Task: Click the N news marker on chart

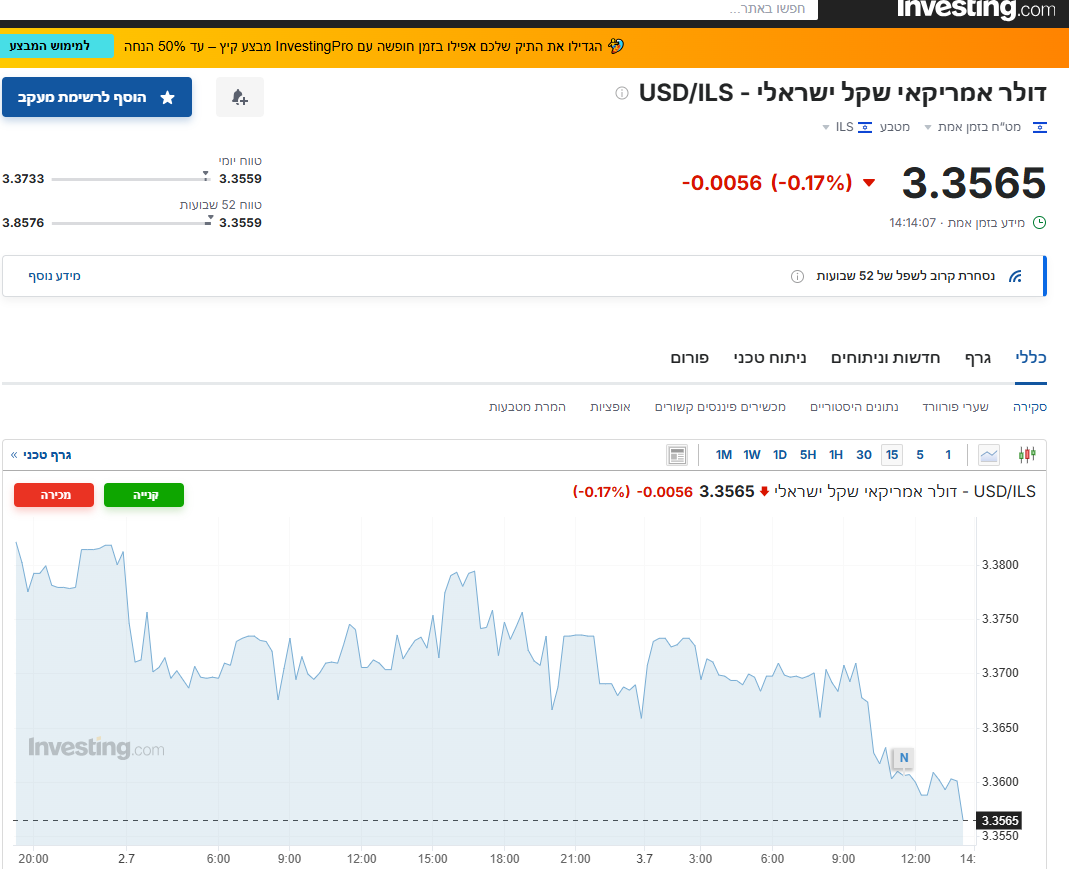Action: point(904,757)
